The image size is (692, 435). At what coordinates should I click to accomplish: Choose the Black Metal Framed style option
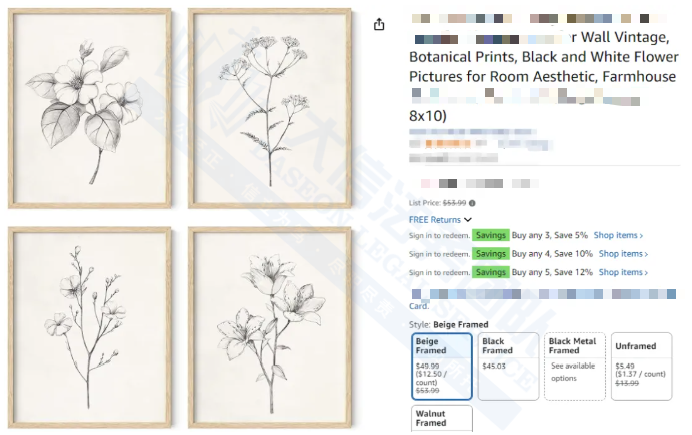[574, 366]
